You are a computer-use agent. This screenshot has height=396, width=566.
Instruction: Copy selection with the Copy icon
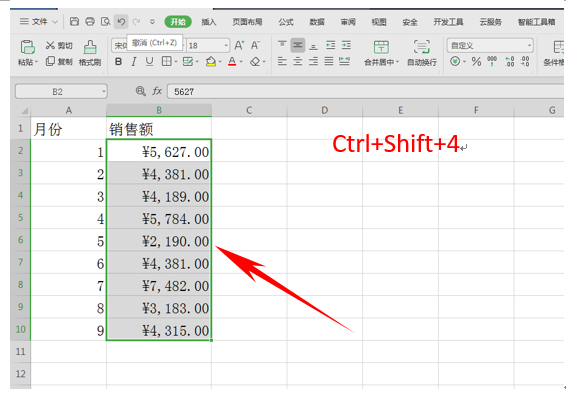click(x=50, y=61)
